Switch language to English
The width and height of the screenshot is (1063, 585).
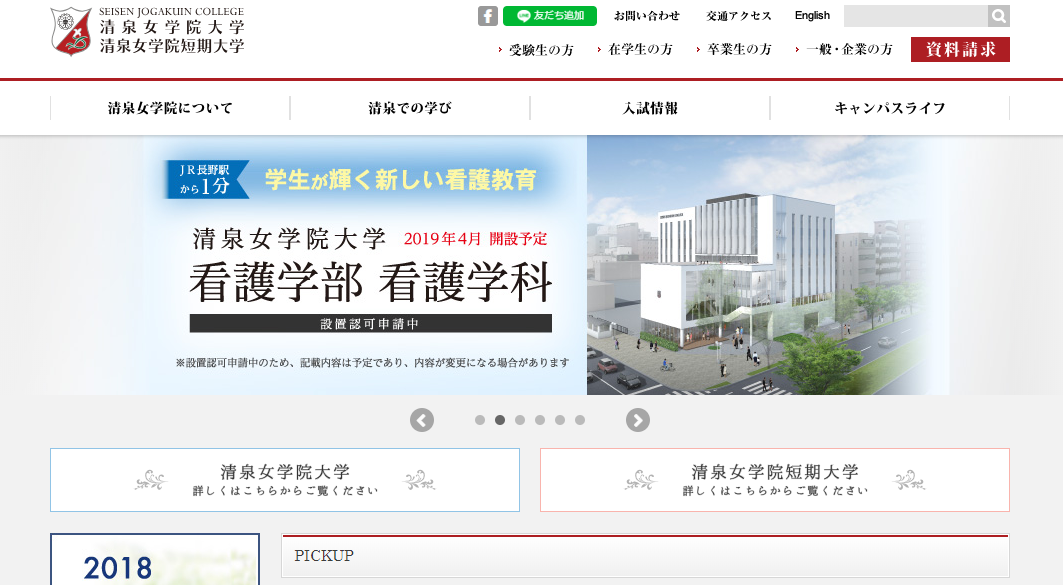pos(812,16)
